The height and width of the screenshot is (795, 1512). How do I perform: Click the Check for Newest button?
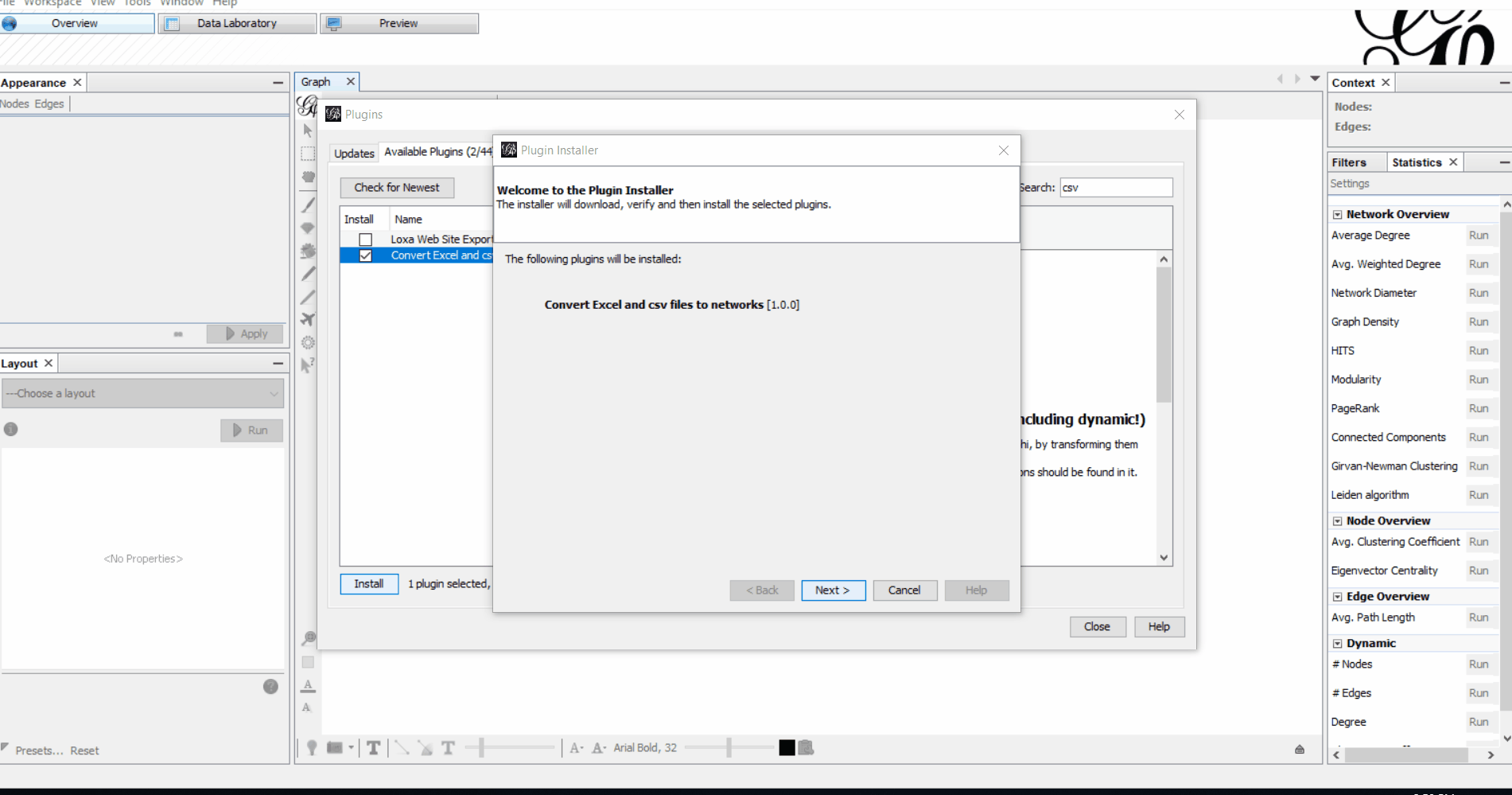point(397,188)
